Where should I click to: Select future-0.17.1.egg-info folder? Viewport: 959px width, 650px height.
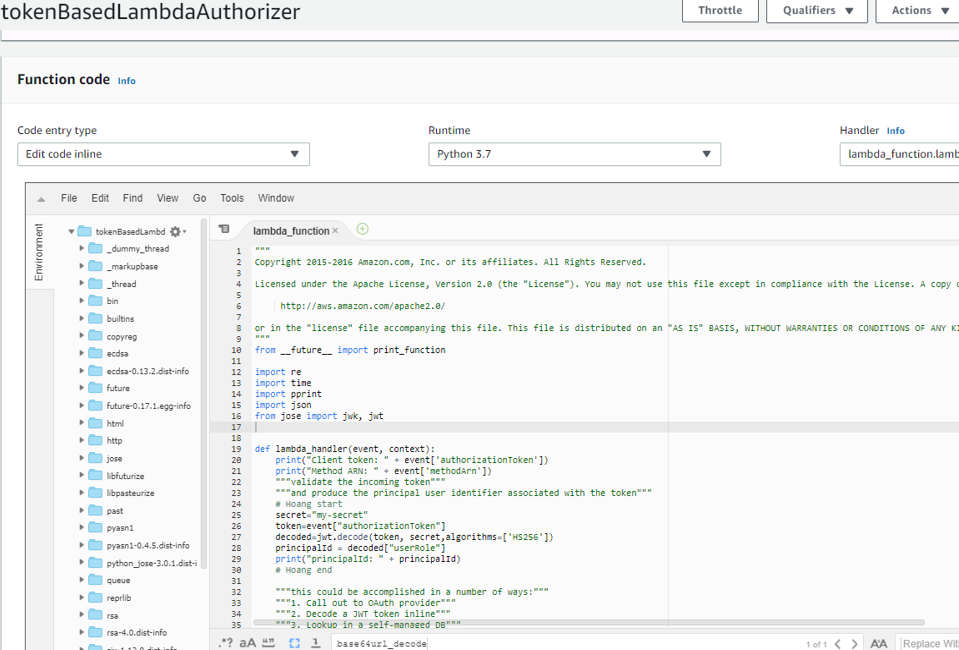pyautogui.click(x=149, y=405)
